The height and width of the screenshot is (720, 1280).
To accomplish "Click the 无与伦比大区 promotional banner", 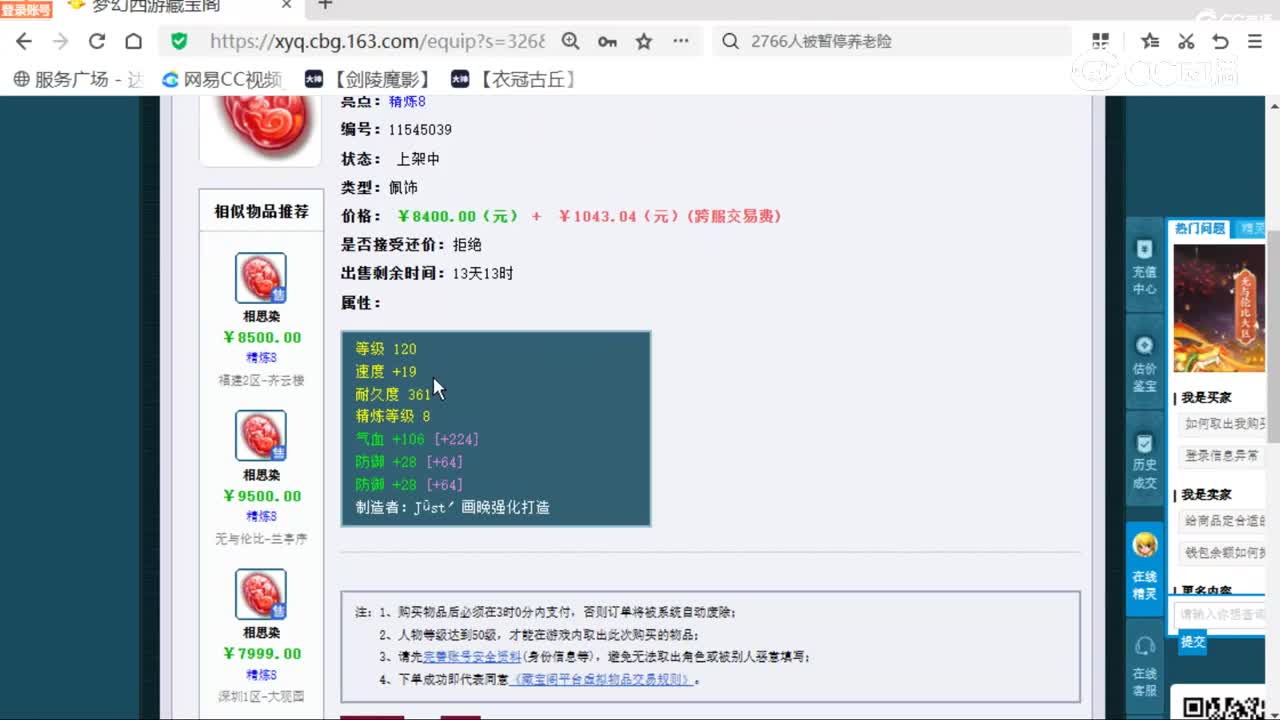I will 1220,308.
